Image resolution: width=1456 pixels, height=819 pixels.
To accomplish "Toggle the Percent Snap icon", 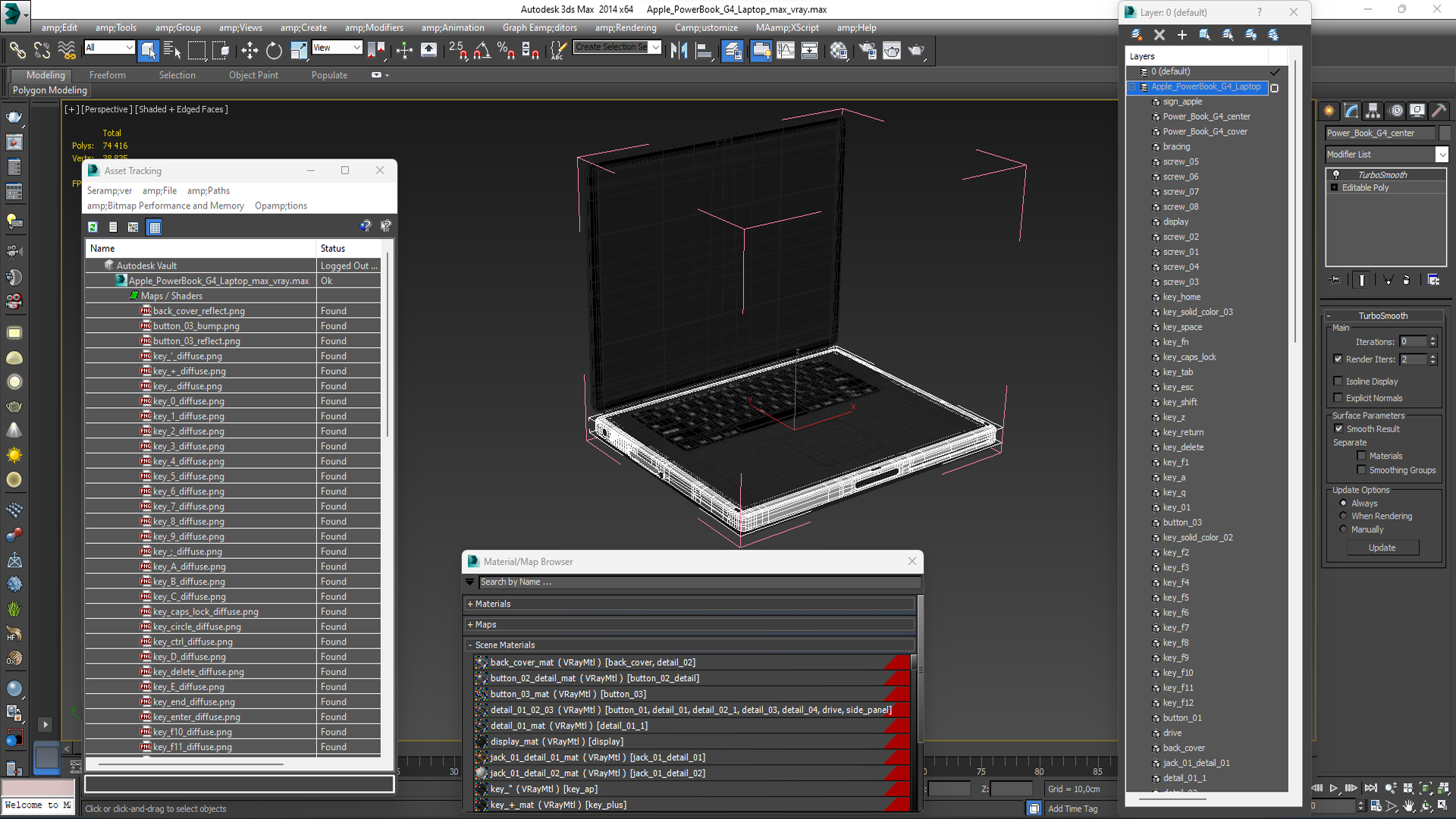I will pyautogui.click(x=506, y=50).
